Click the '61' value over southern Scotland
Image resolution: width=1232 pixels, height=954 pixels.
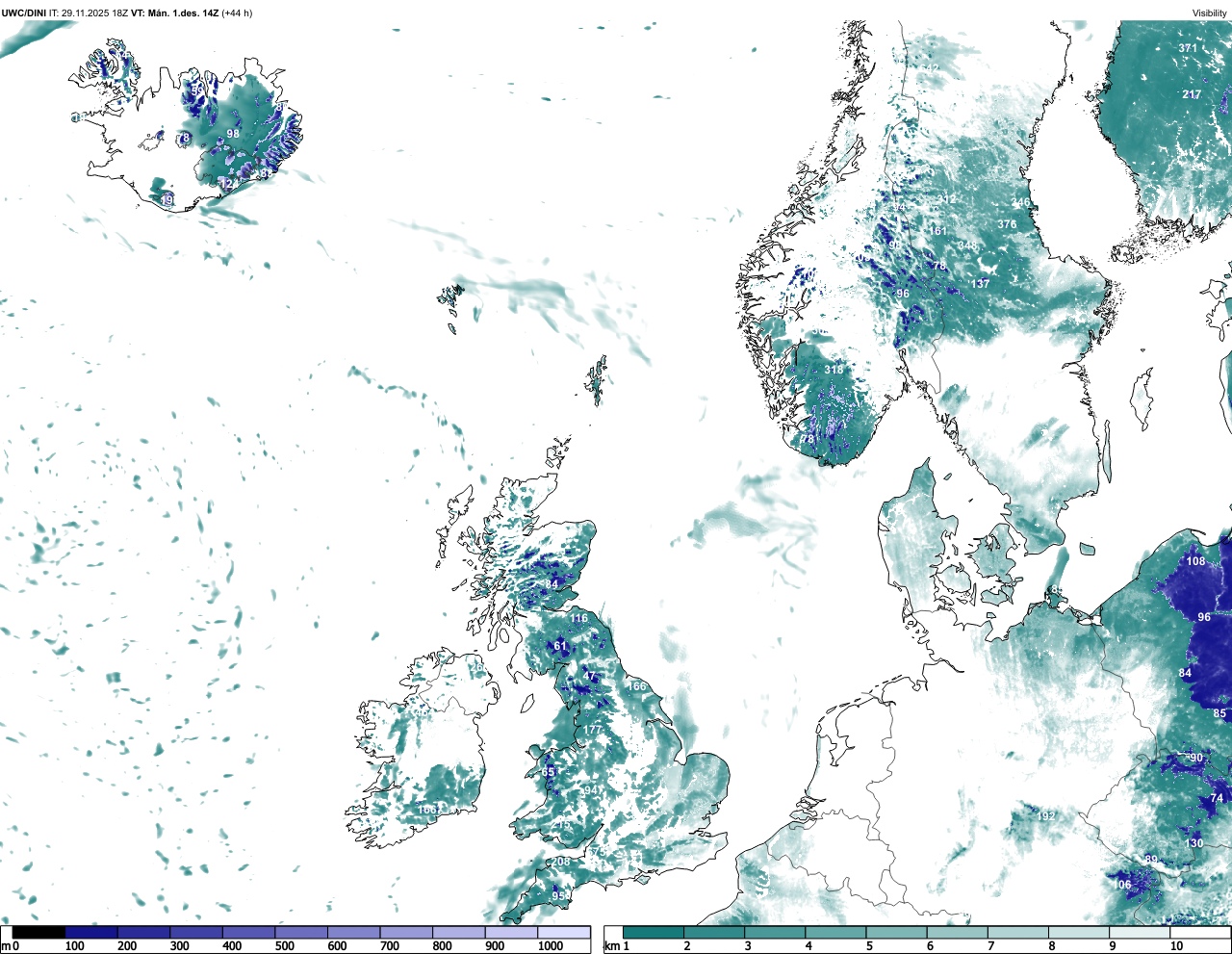[561, 646]
